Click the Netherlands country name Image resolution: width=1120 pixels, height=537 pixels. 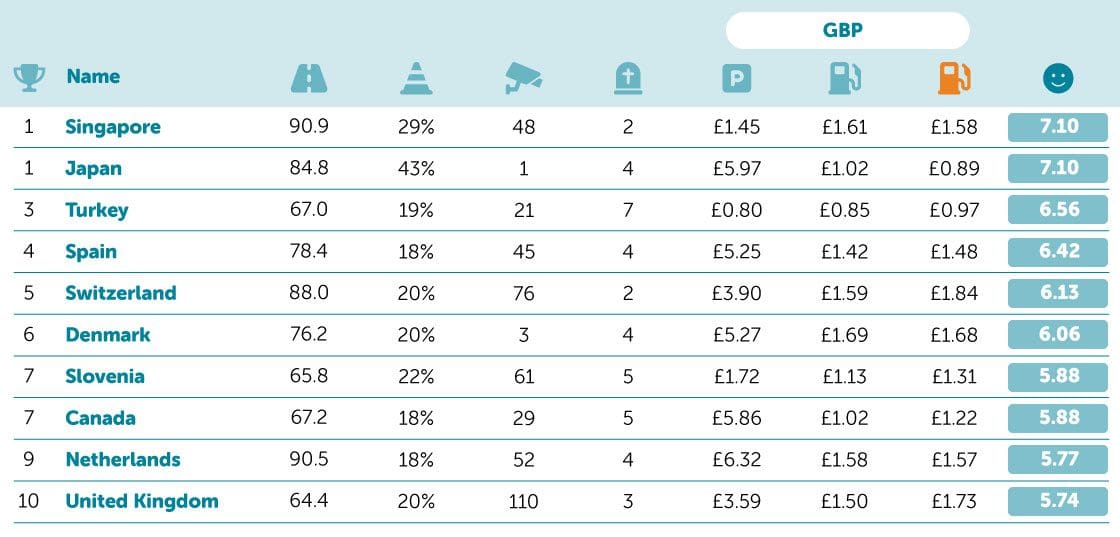click(x=123, y=460)
